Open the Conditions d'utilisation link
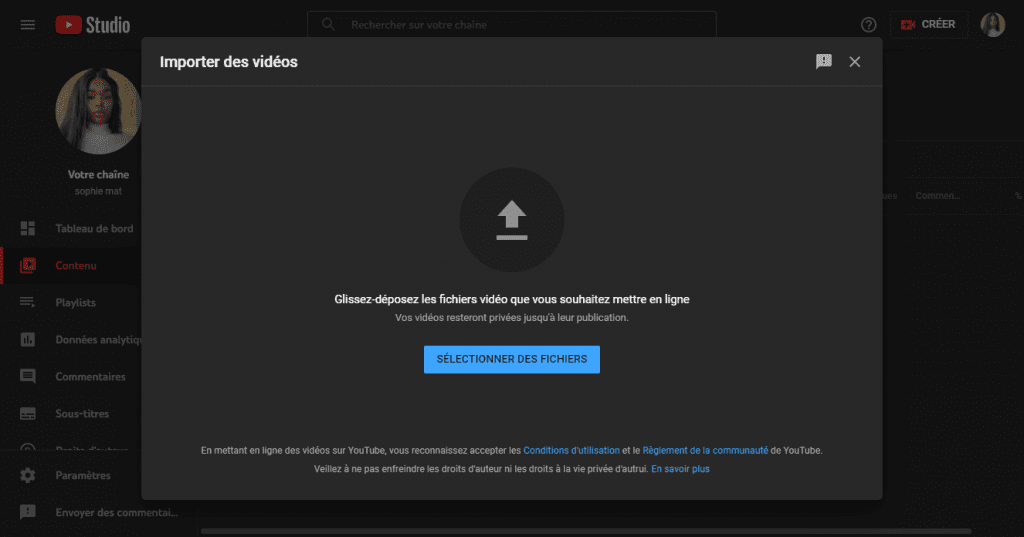The width and height of the screenshot is (1024, 537). point(571,450)
